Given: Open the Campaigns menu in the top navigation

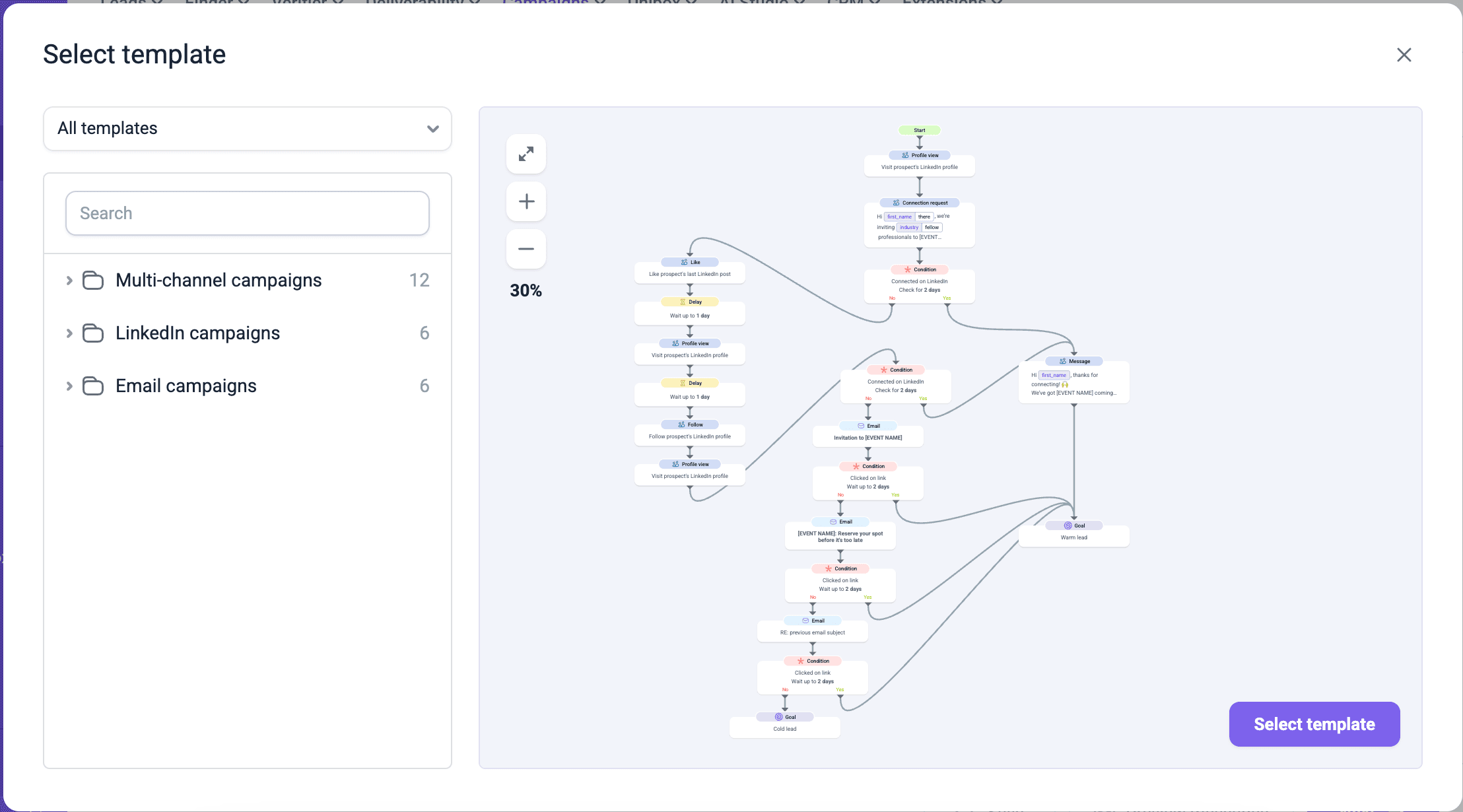Looking at the screenshot, I should 546,4.
